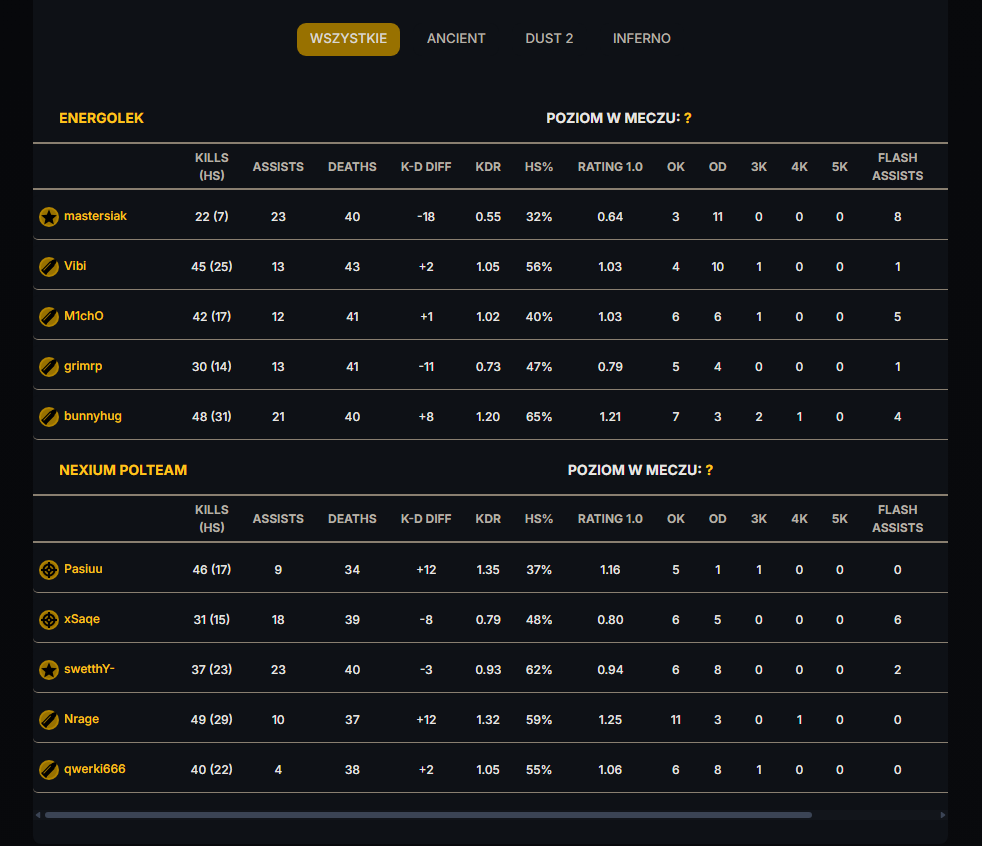The image size is (982, 846).
Task: Open swetthY- player name link
Action: point(89,669)
